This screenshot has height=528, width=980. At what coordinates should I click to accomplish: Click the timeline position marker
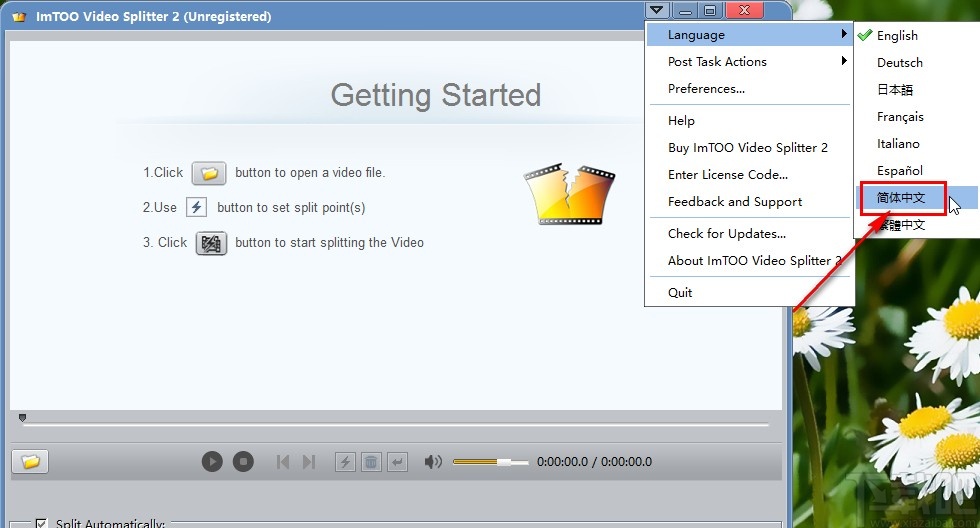click(22, 417)
